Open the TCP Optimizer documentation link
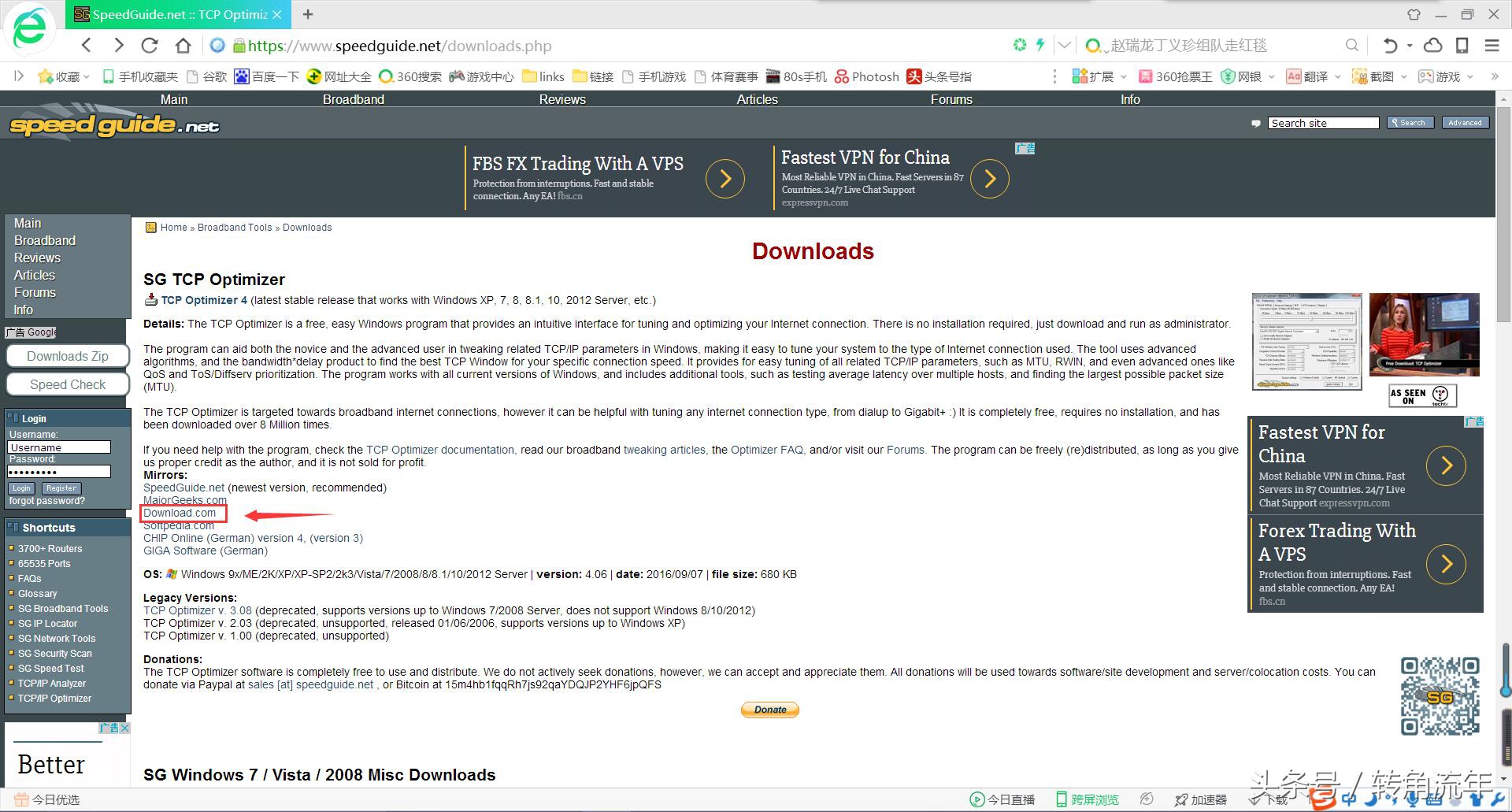The image size is (1512, 812). coord(440,450)
